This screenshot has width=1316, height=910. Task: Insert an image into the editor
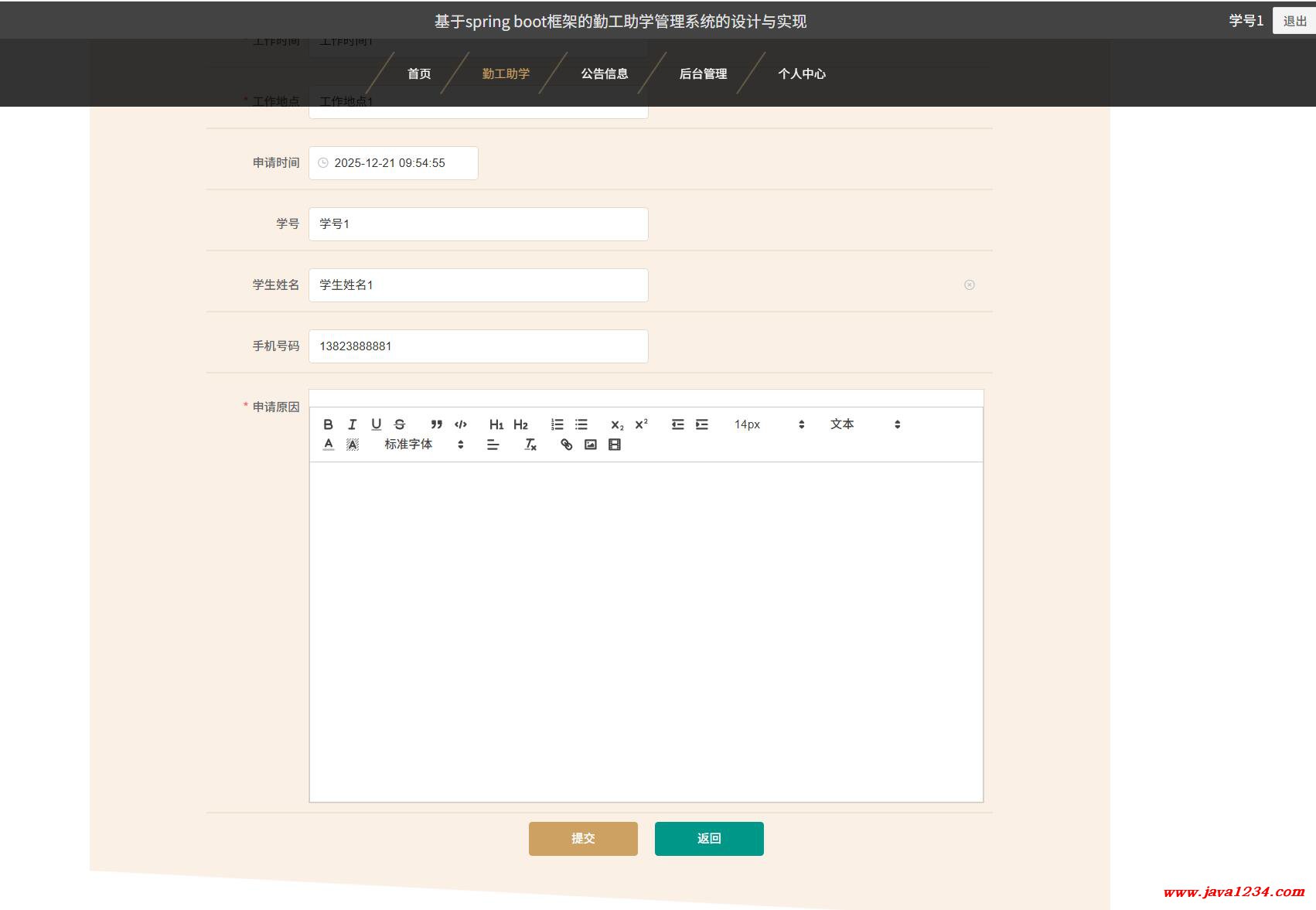591,445
